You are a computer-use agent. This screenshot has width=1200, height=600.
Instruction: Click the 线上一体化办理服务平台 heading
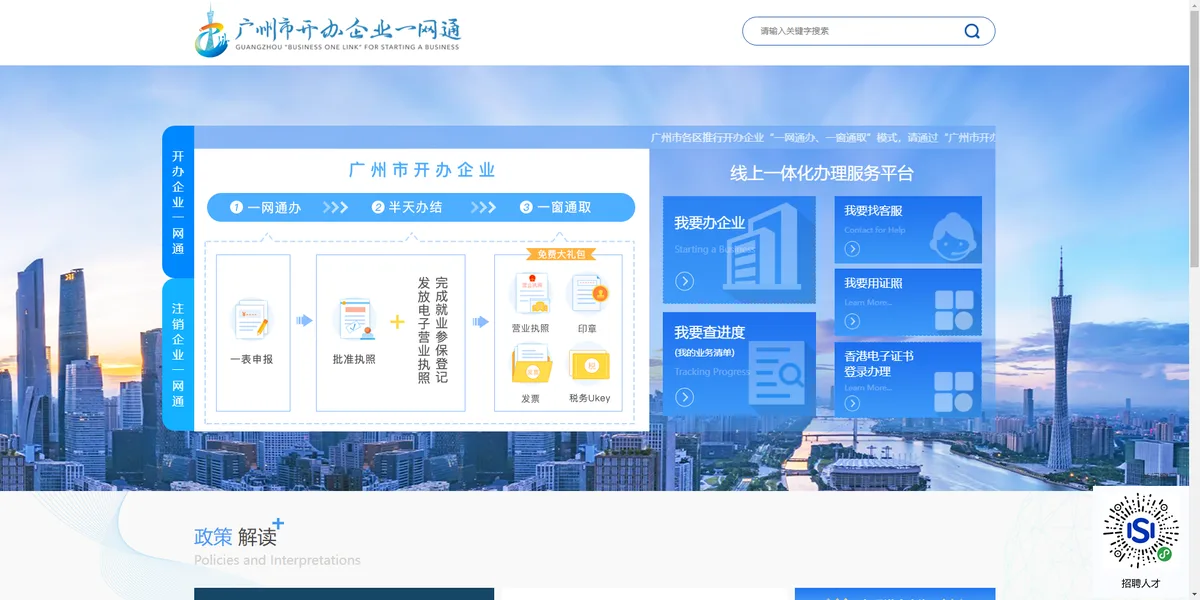pos(822,173)
